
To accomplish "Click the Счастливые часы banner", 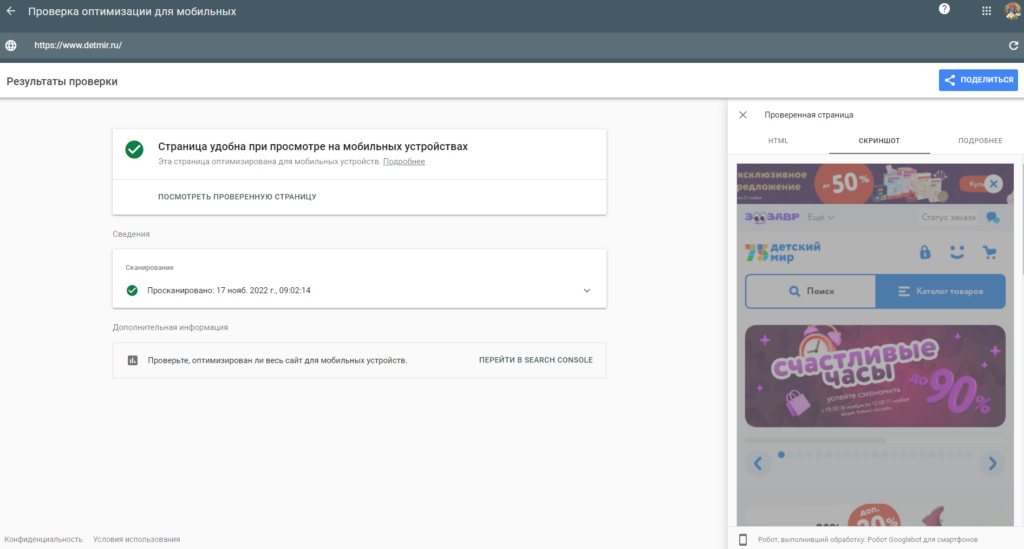I will pyautogui.click(x=875, y=376).
